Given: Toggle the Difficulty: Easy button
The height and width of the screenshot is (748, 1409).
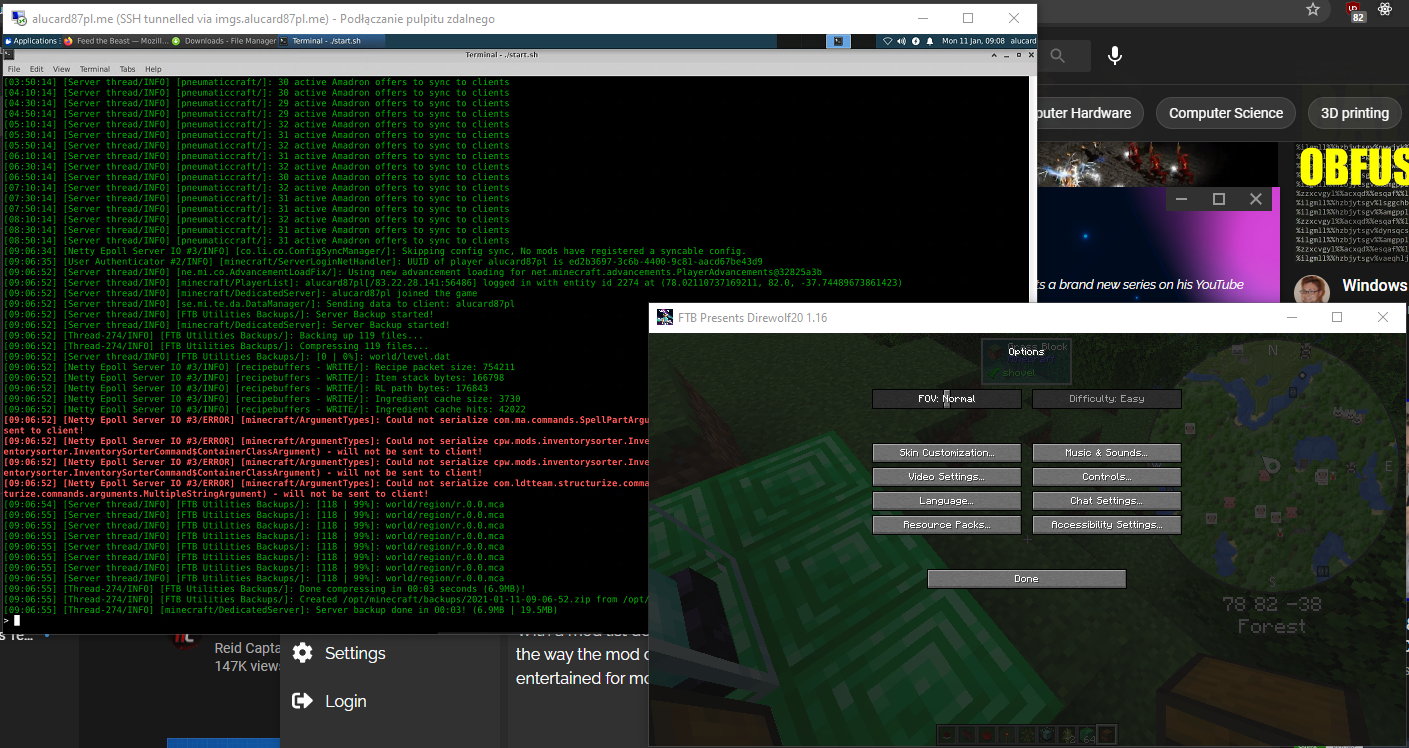Looking at the screenshot, I should pyautogui.click(x=1106, y=399).
